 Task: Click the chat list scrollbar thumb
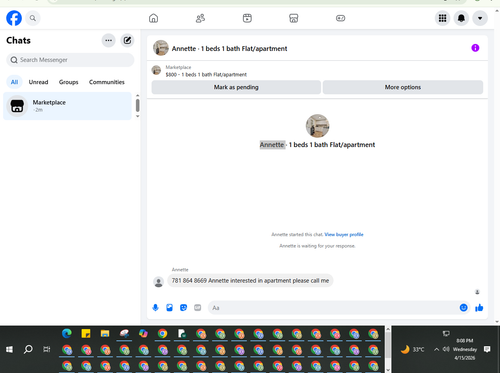[x=138, y=105]
